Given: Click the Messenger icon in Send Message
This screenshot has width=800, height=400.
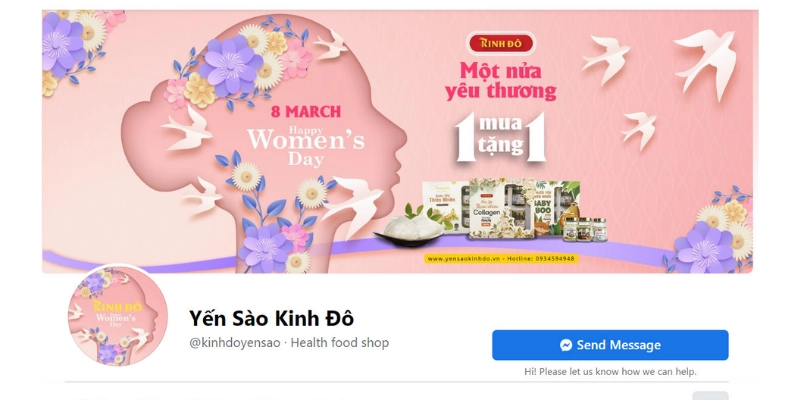Looking at the screenshot, I should 566,345.
